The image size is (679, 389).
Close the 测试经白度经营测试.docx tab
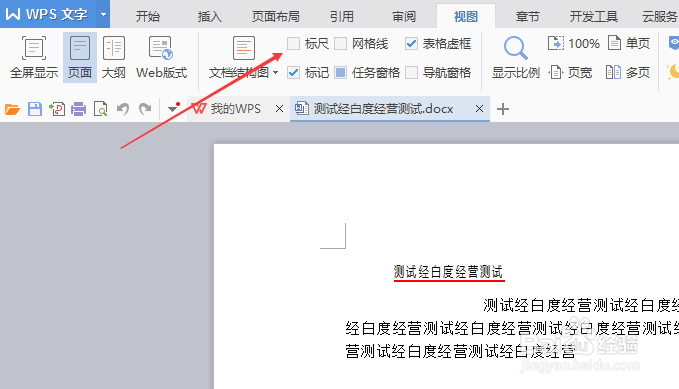479,109
